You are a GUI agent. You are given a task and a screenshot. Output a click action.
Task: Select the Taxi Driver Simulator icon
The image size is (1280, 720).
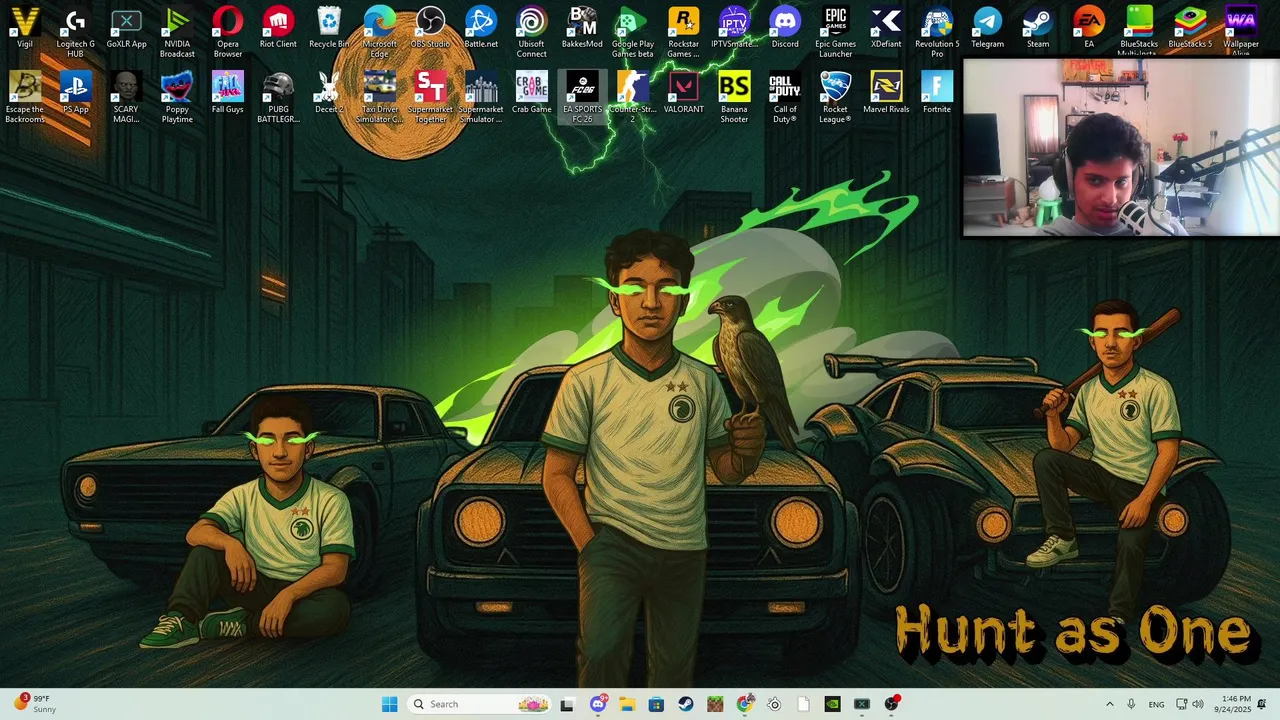380,97
